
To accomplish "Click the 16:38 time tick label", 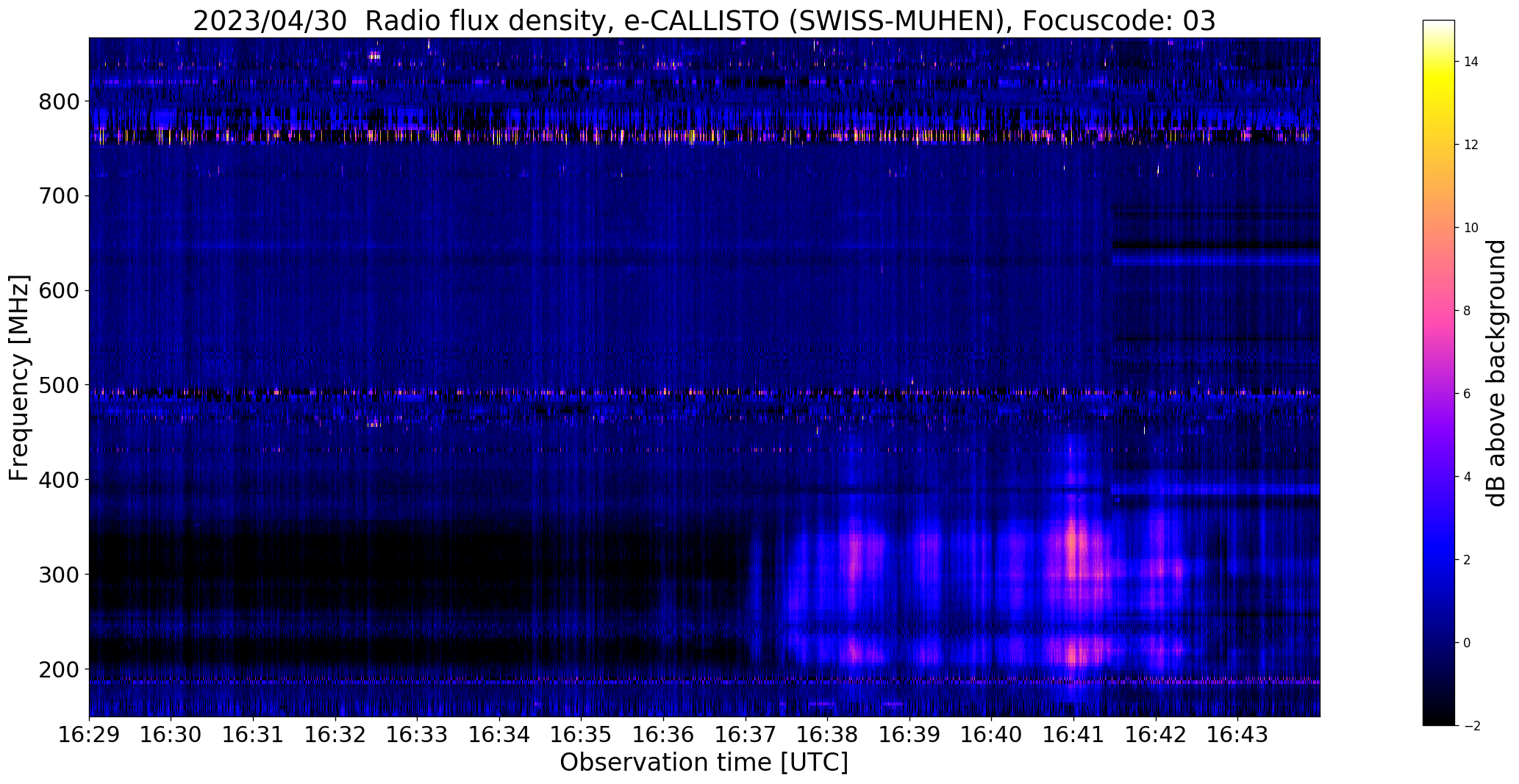I will 828,734.
